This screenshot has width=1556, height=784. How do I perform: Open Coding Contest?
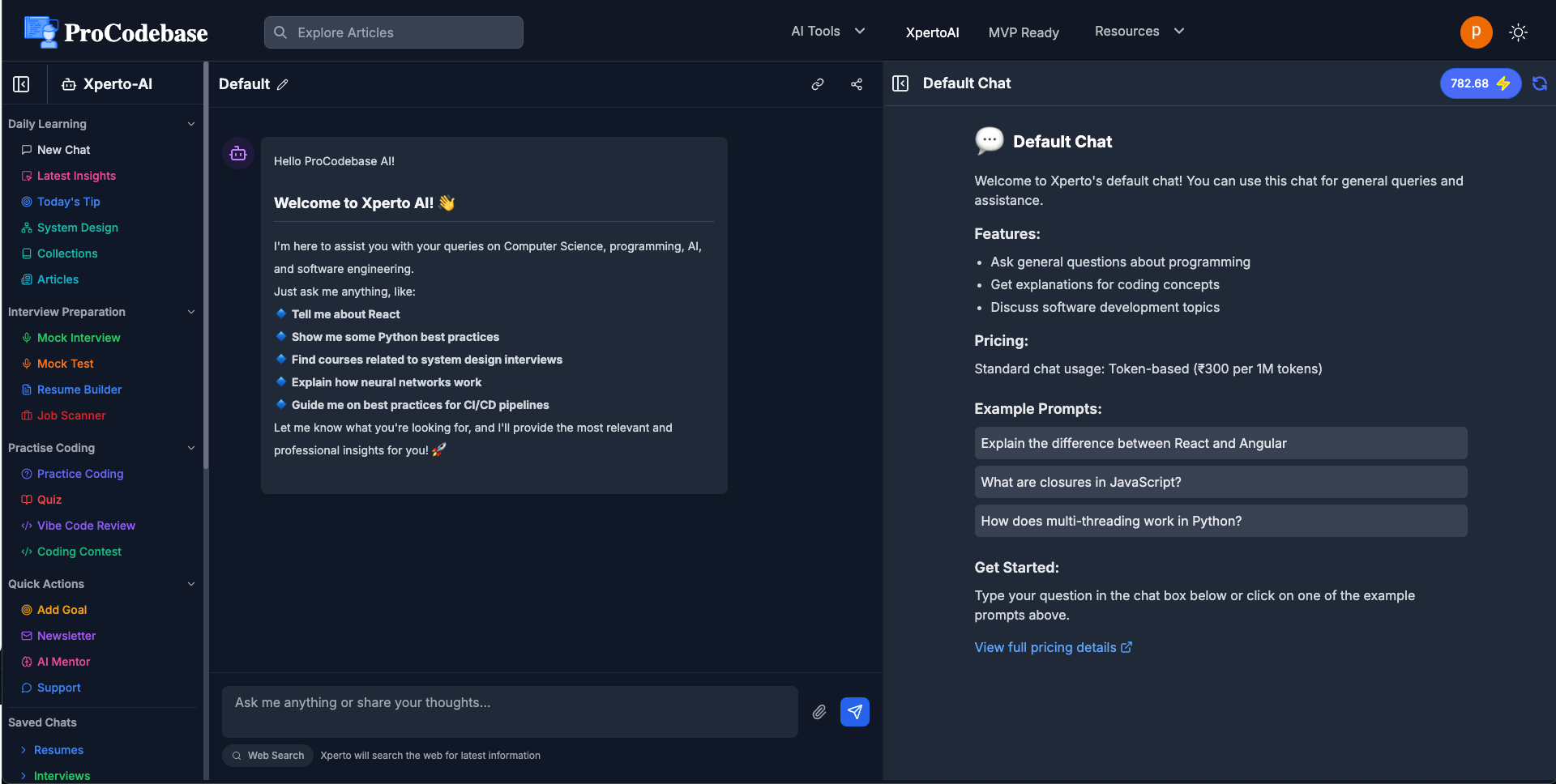pyautogui.click(x=71, y=552)
